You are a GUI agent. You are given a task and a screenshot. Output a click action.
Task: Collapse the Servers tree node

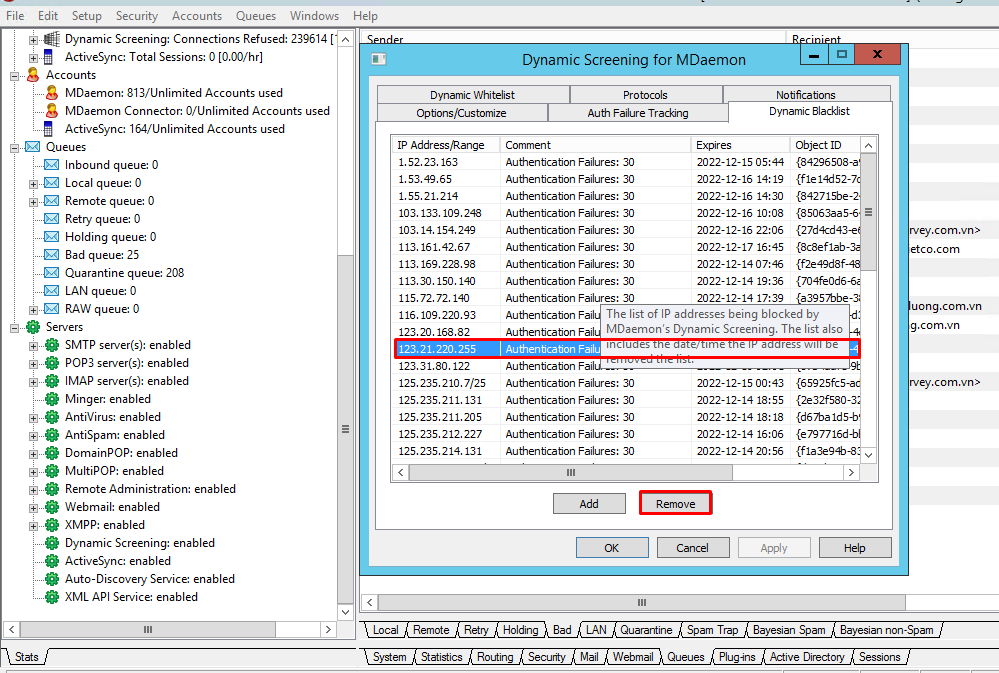15,327
